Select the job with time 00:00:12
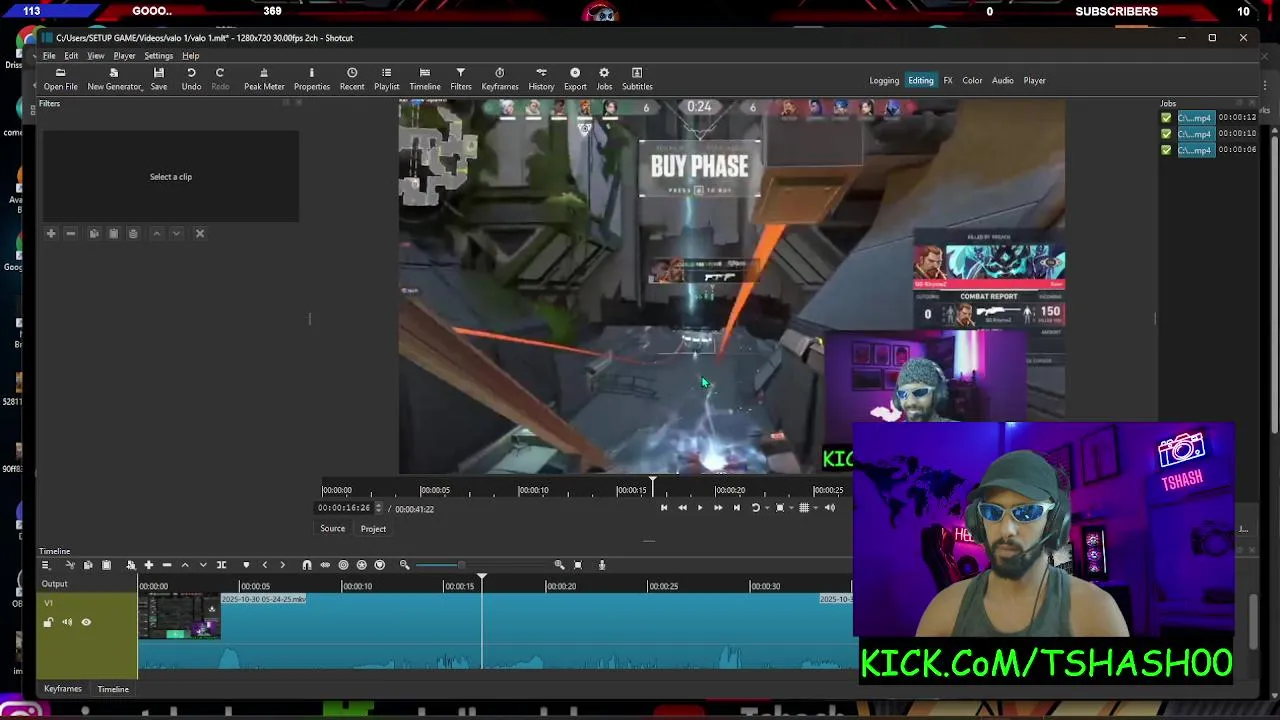The image size is (1280, 720). click(x=1208, y=118)
